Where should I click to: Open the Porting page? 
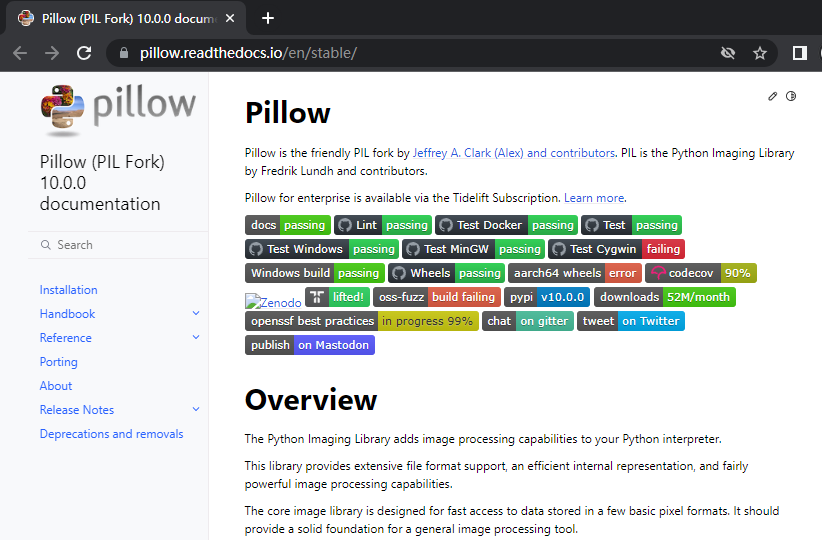(59, 362)
